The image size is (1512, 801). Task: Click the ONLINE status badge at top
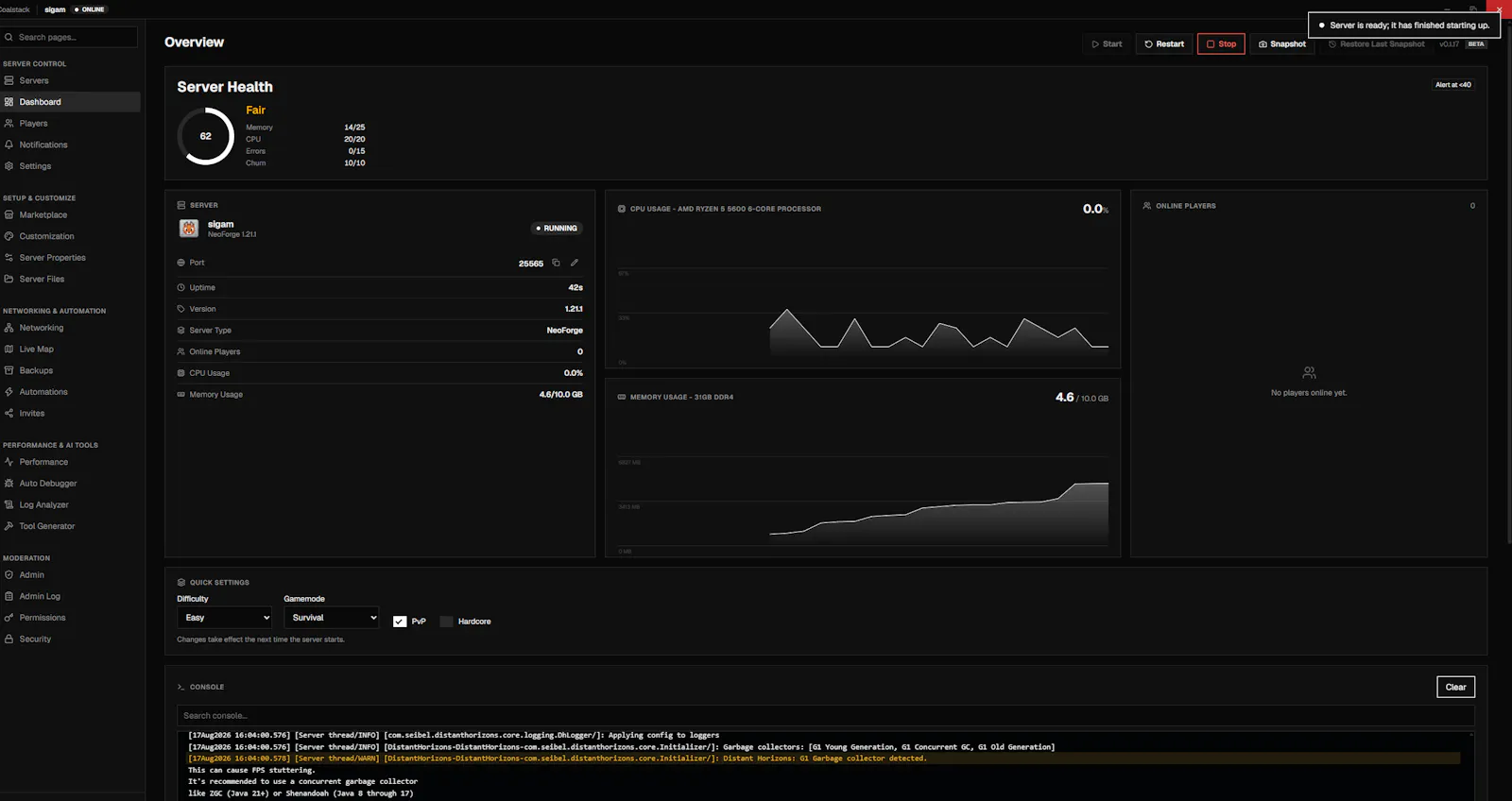tap(90, 9)
